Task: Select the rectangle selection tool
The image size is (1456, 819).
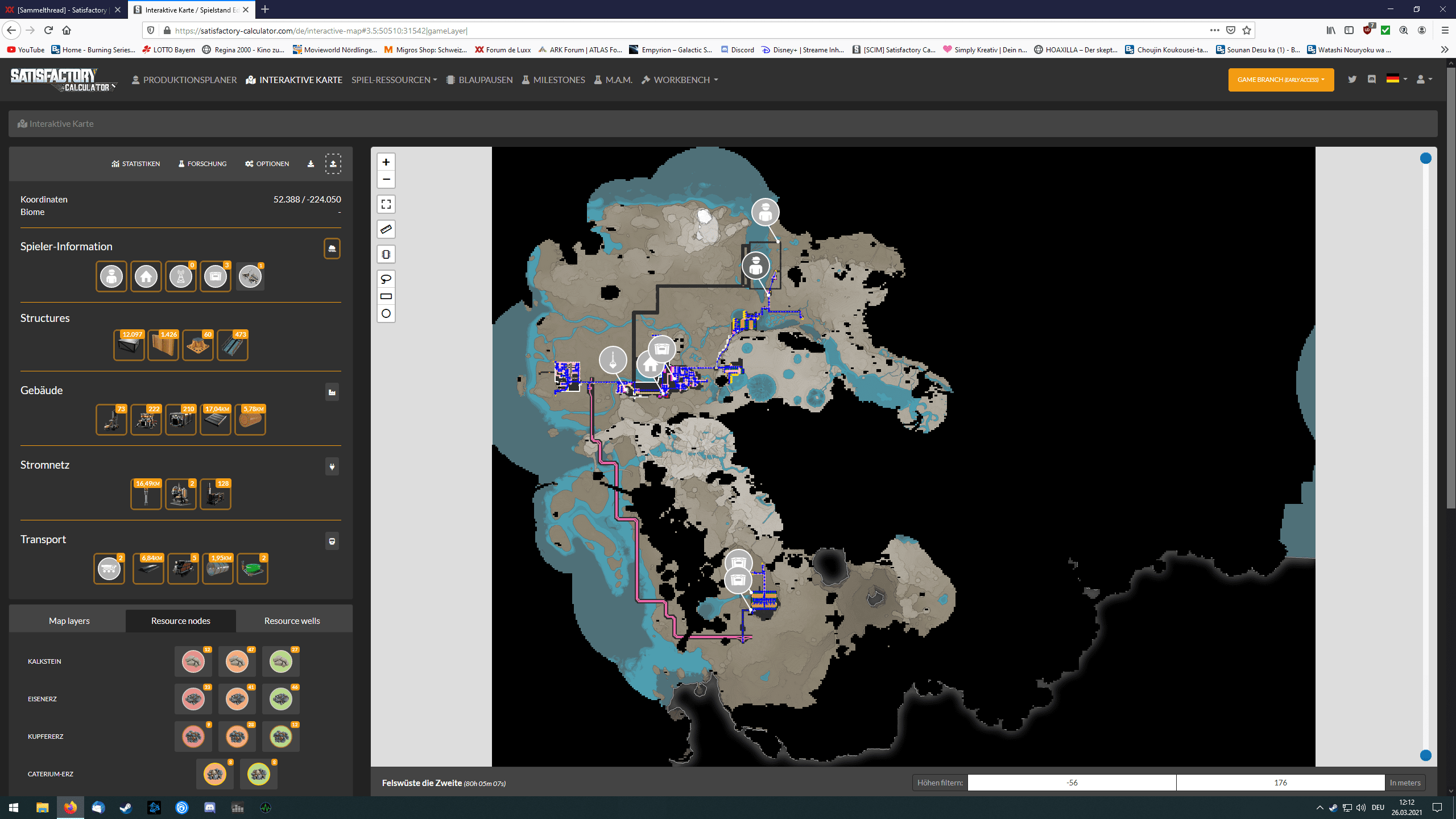Action: 386,296
